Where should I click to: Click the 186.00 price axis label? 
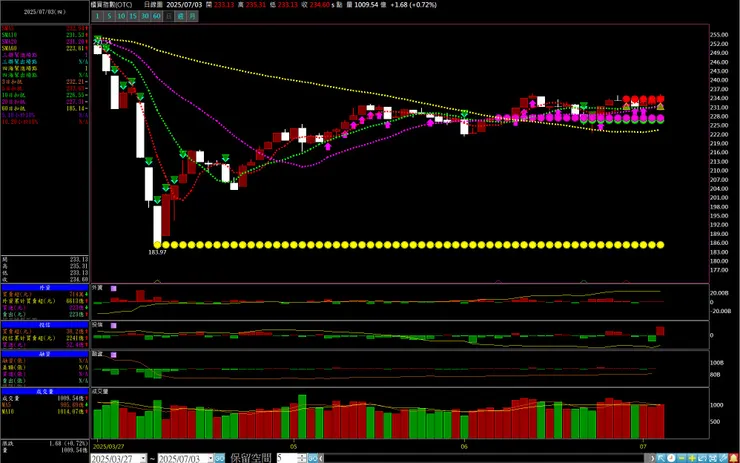(719, 243)
